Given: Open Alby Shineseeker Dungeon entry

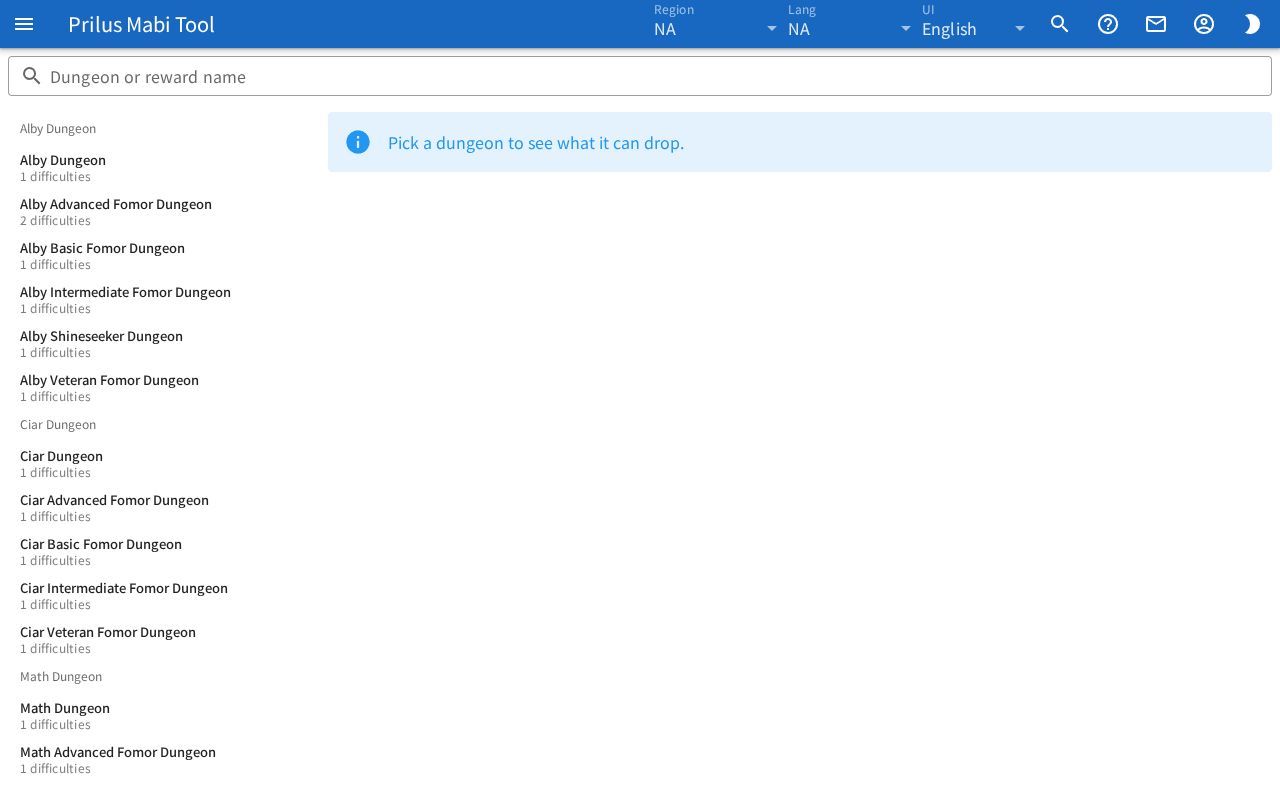Looking at the screenshot, I should (x=160, y=344).
